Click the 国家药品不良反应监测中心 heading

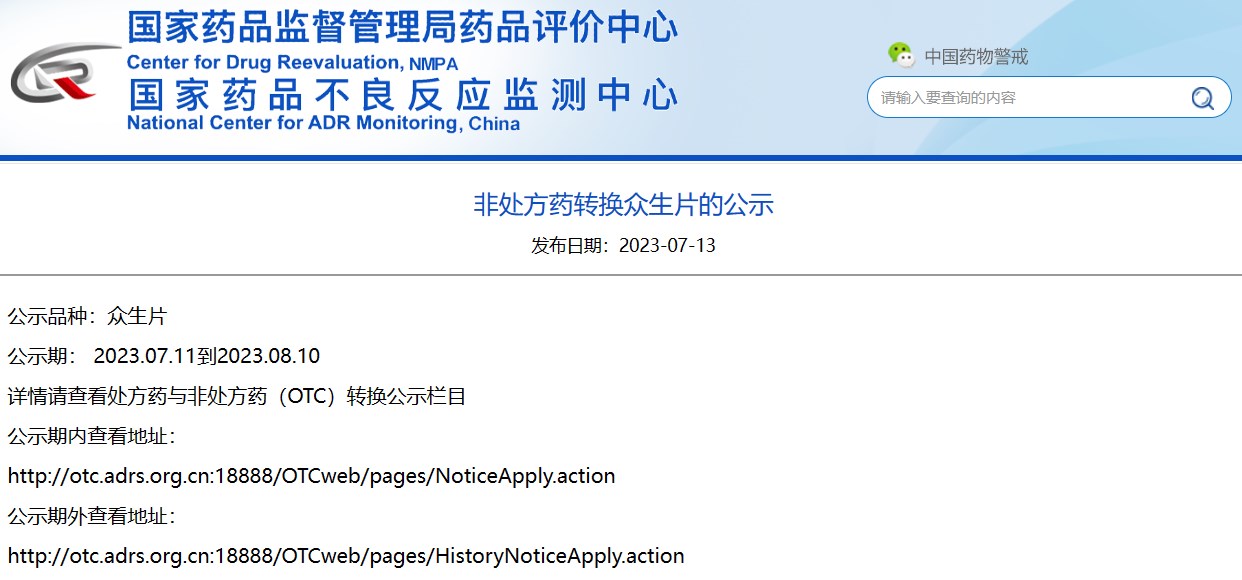[402, 95]
